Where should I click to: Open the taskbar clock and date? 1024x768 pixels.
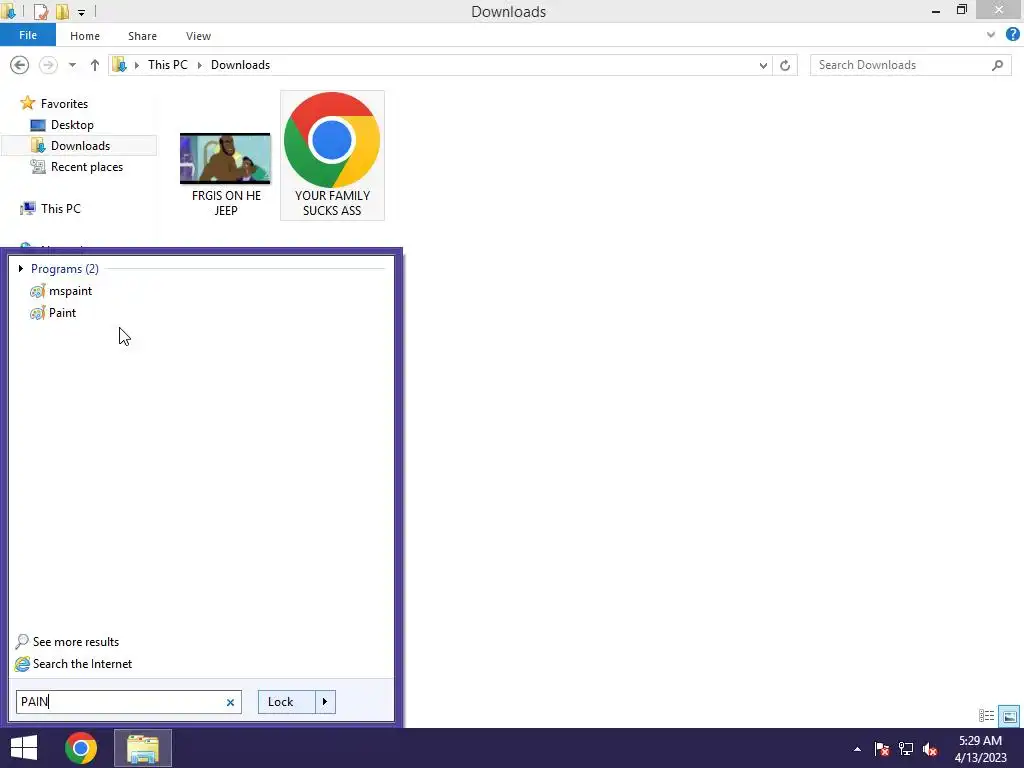tap(980, 749)
